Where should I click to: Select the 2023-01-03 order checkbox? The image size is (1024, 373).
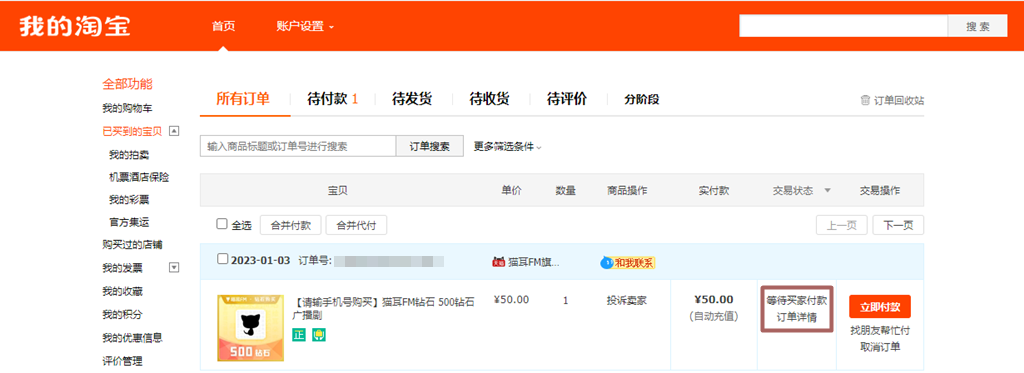tap(223, 259)
